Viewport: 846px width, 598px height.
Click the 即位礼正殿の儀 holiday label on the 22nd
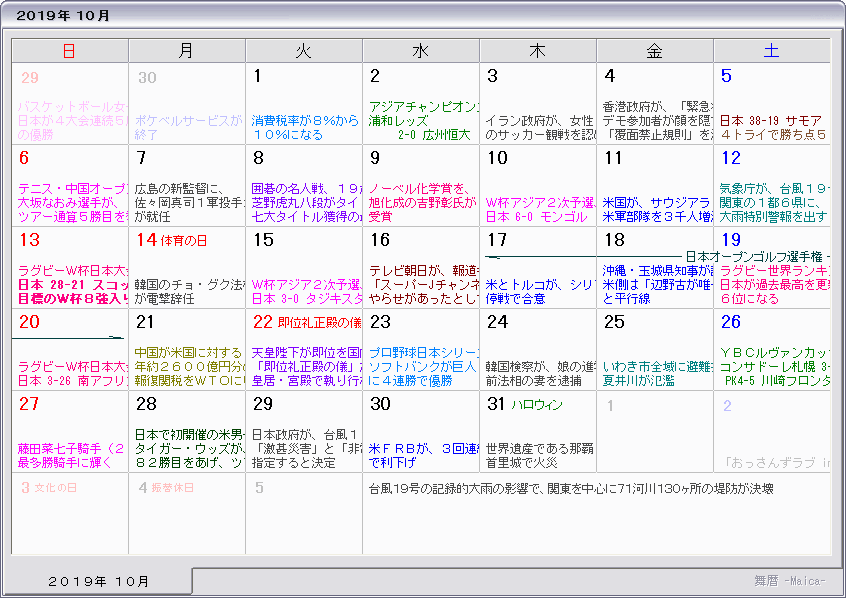(x=320, y=322)
